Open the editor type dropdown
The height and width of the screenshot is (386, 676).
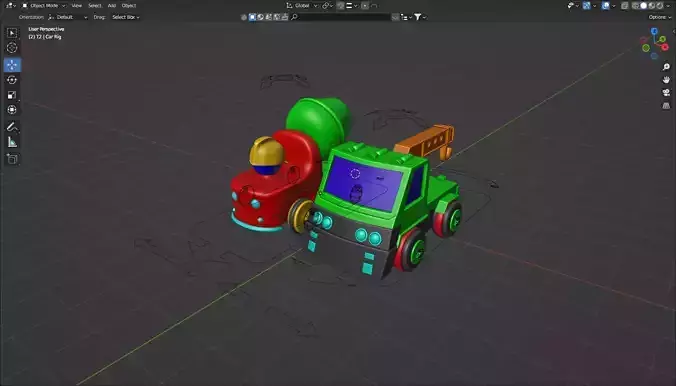11,6
